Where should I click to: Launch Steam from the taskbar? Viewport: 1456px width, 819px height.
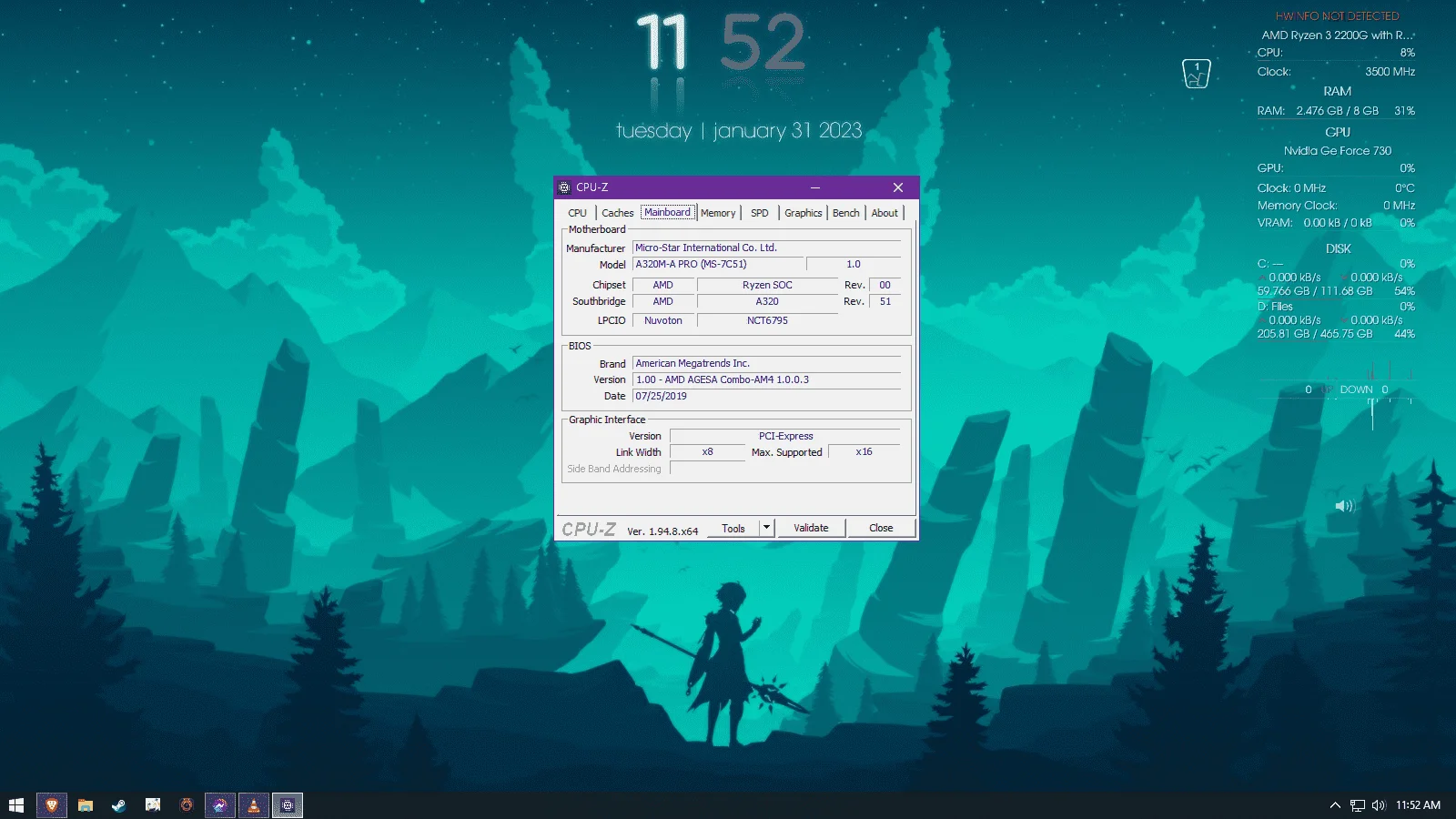(119, 805)
